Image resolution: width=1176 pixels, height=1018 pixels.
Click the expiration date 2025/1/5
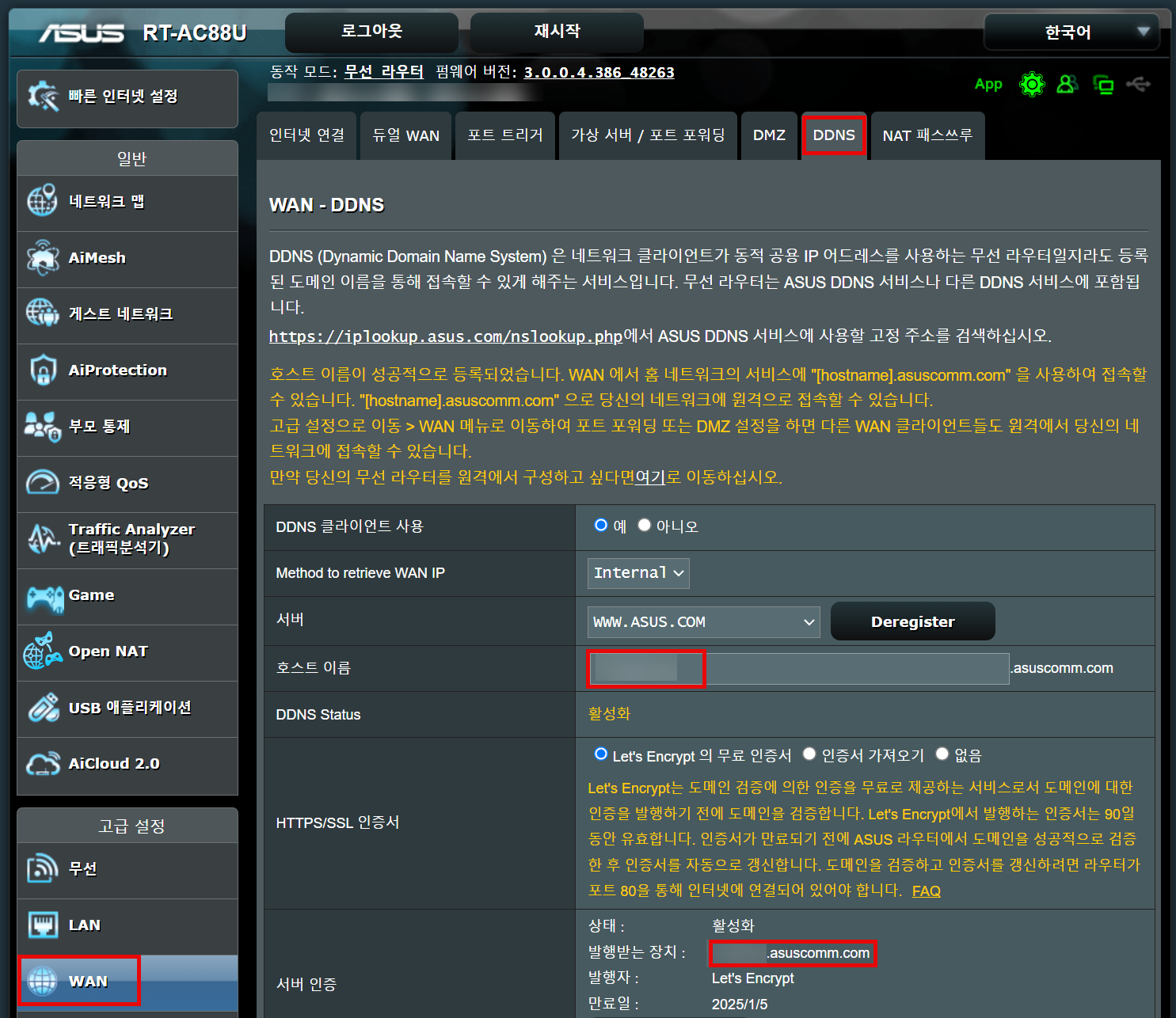pyautogui.click(x=740, y=1005)
